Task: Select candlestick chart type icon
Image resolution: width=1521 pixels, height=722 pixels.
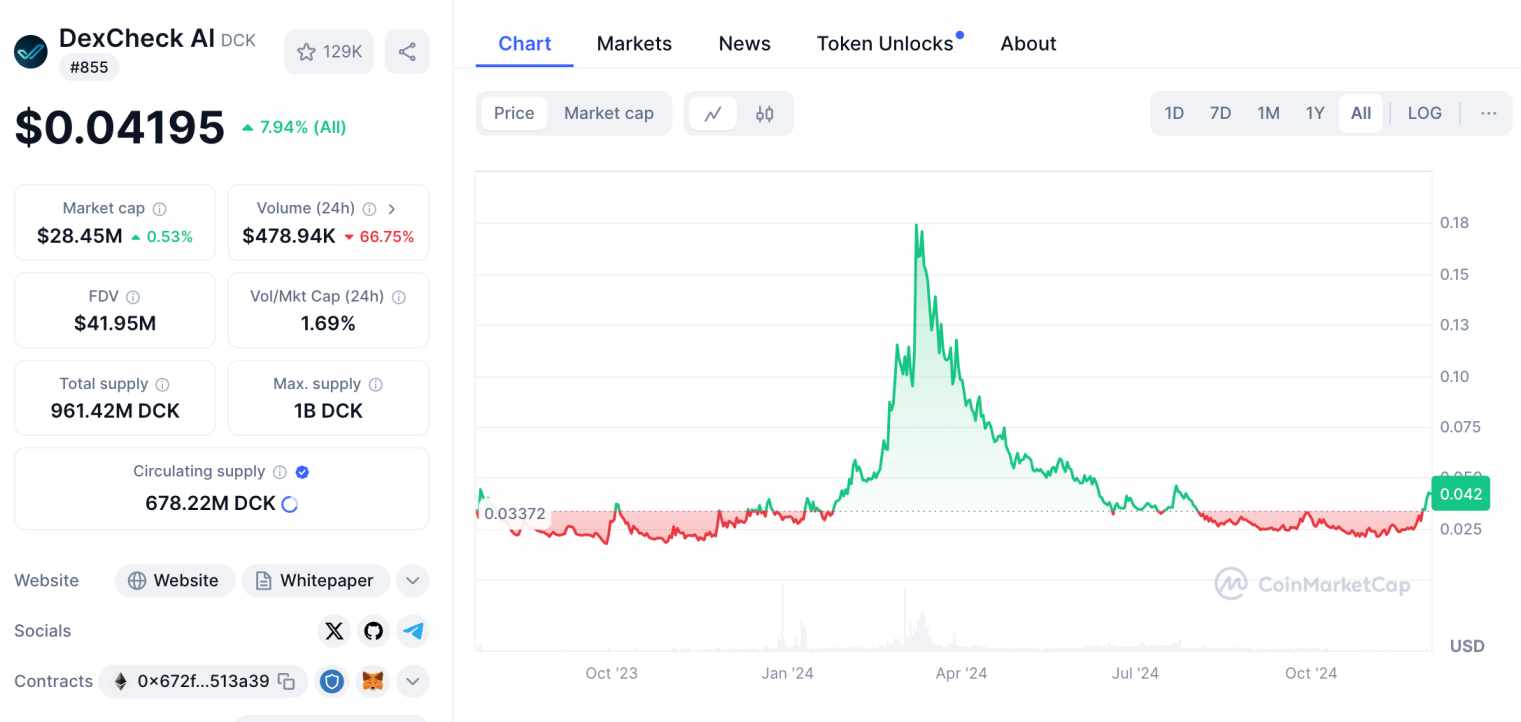Action: (x=765, y=114)
